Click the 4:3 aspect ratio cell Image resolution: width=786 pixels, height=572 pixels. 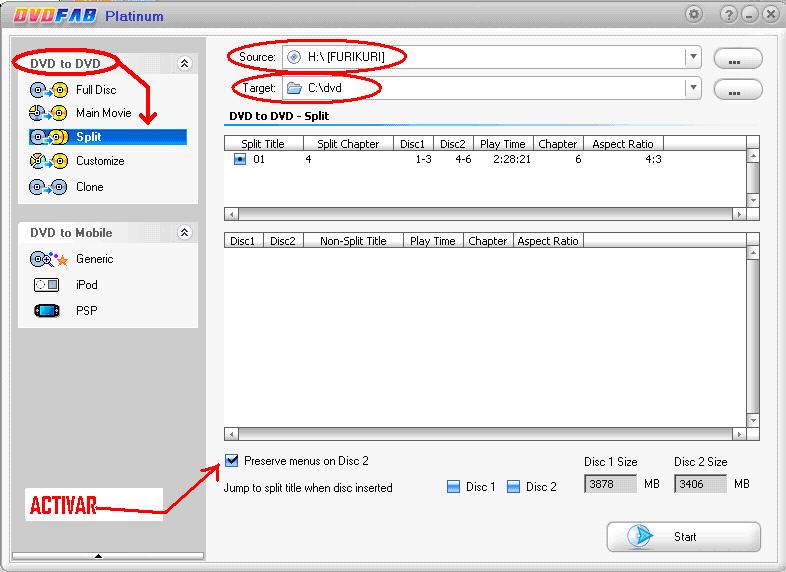click(653, 159)
